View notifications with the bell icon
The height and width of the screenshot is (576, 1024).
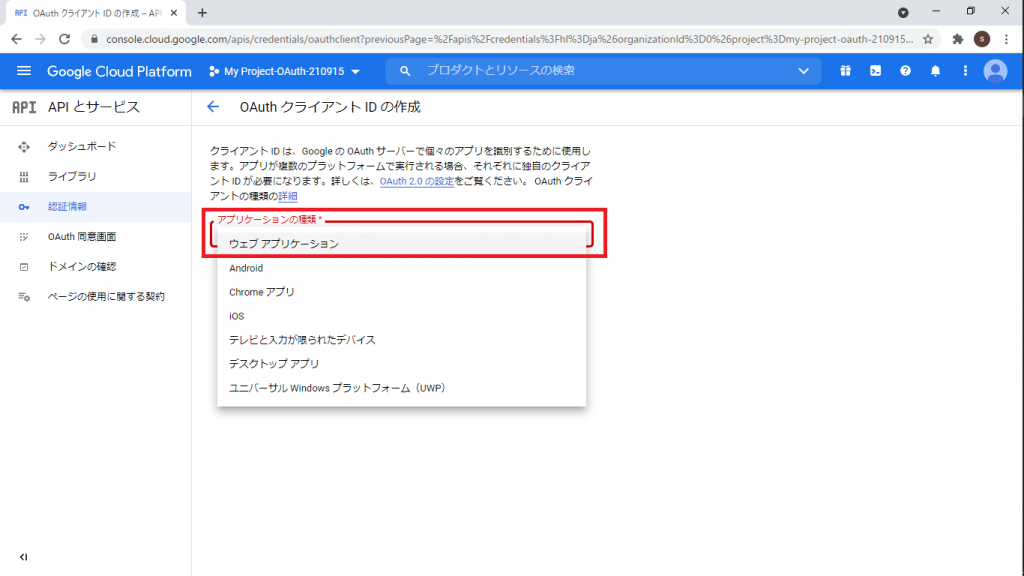click(935, 71)
